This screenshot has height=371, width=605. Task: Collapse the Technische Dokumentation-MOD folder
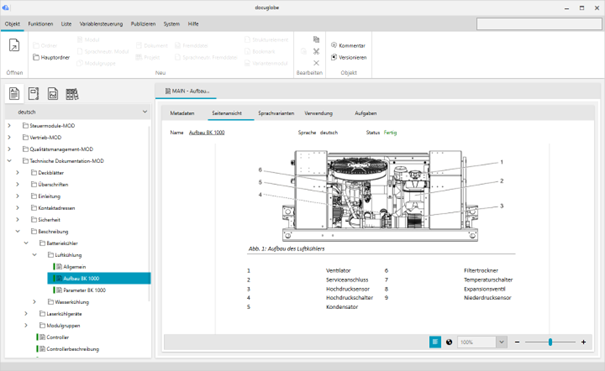pos(9,161)
